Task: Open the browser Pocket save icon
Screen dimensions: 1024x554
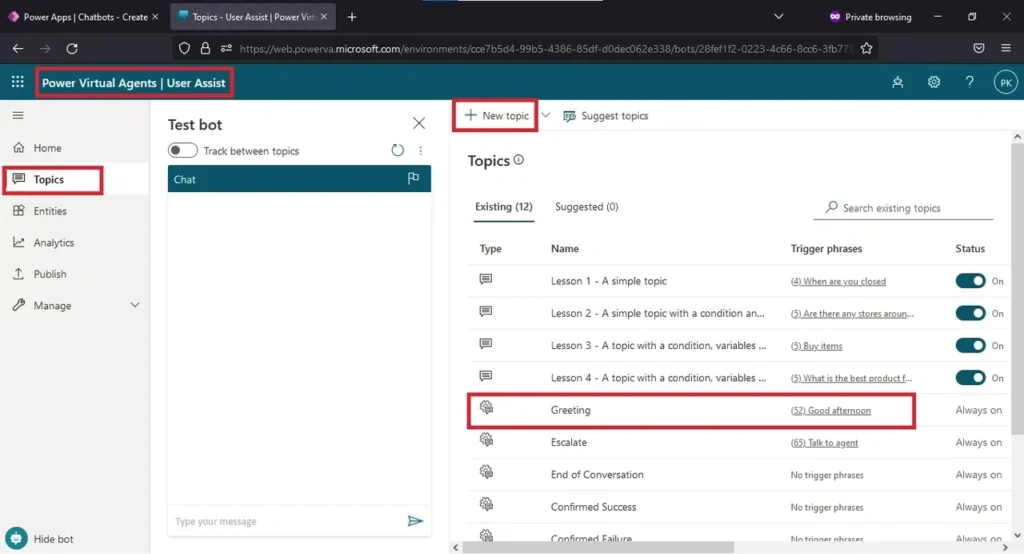Action: pos(978,48)
